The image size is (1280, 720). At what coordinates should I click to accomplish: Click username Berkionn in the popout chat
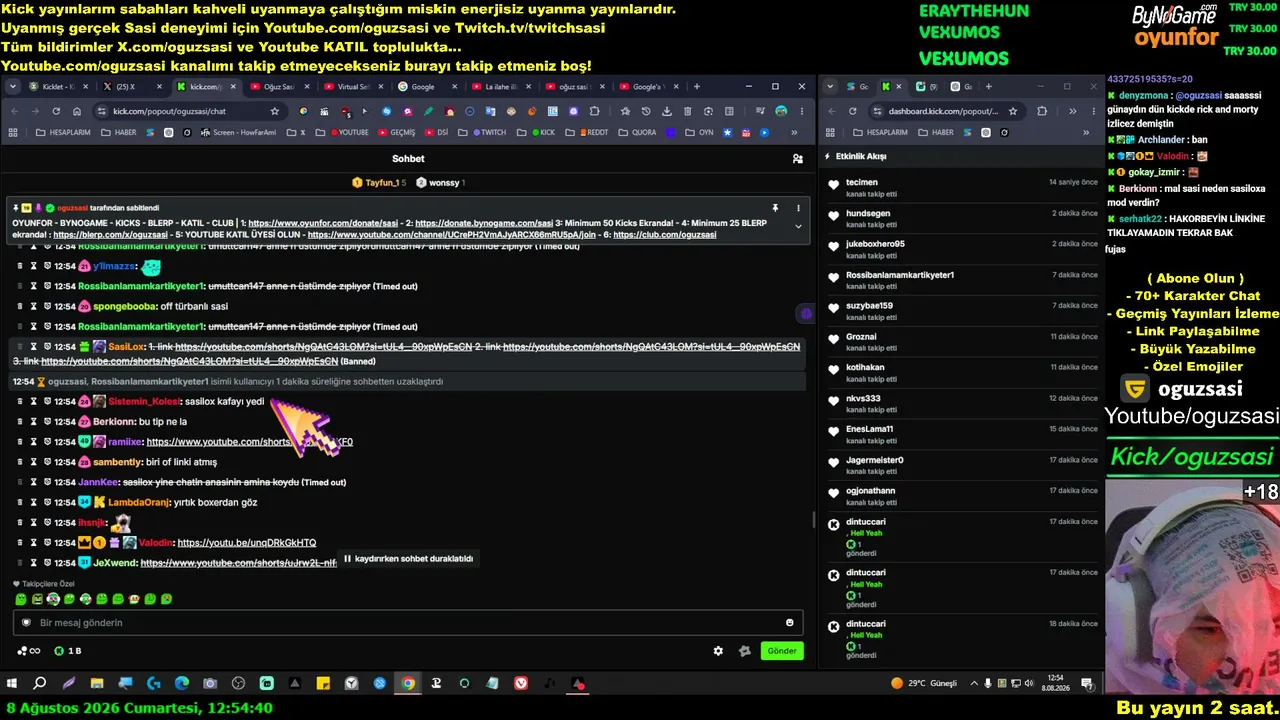(114, 422)
